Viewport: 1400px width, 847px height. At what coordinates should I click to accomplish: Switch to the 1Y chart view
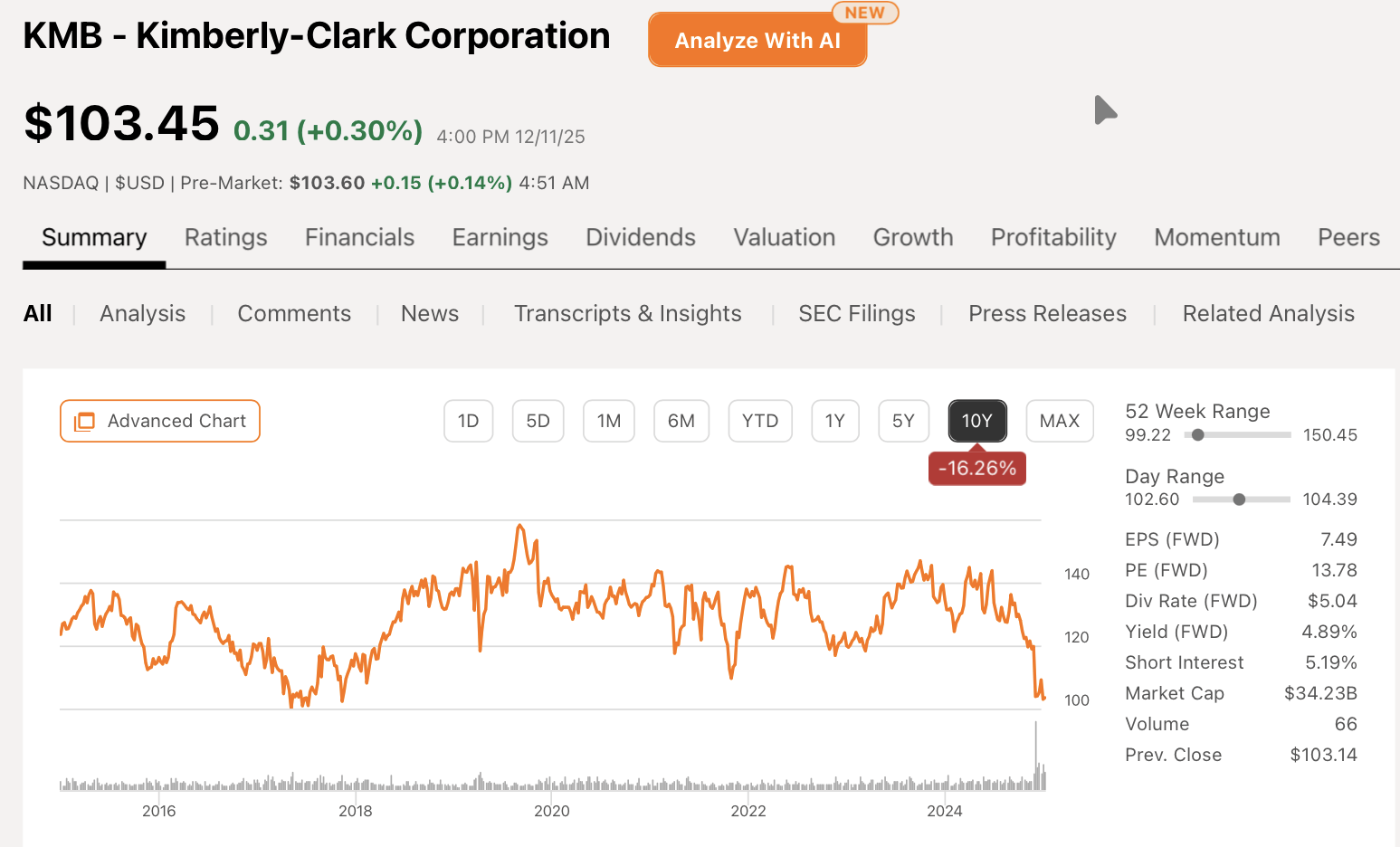(834, 421)
